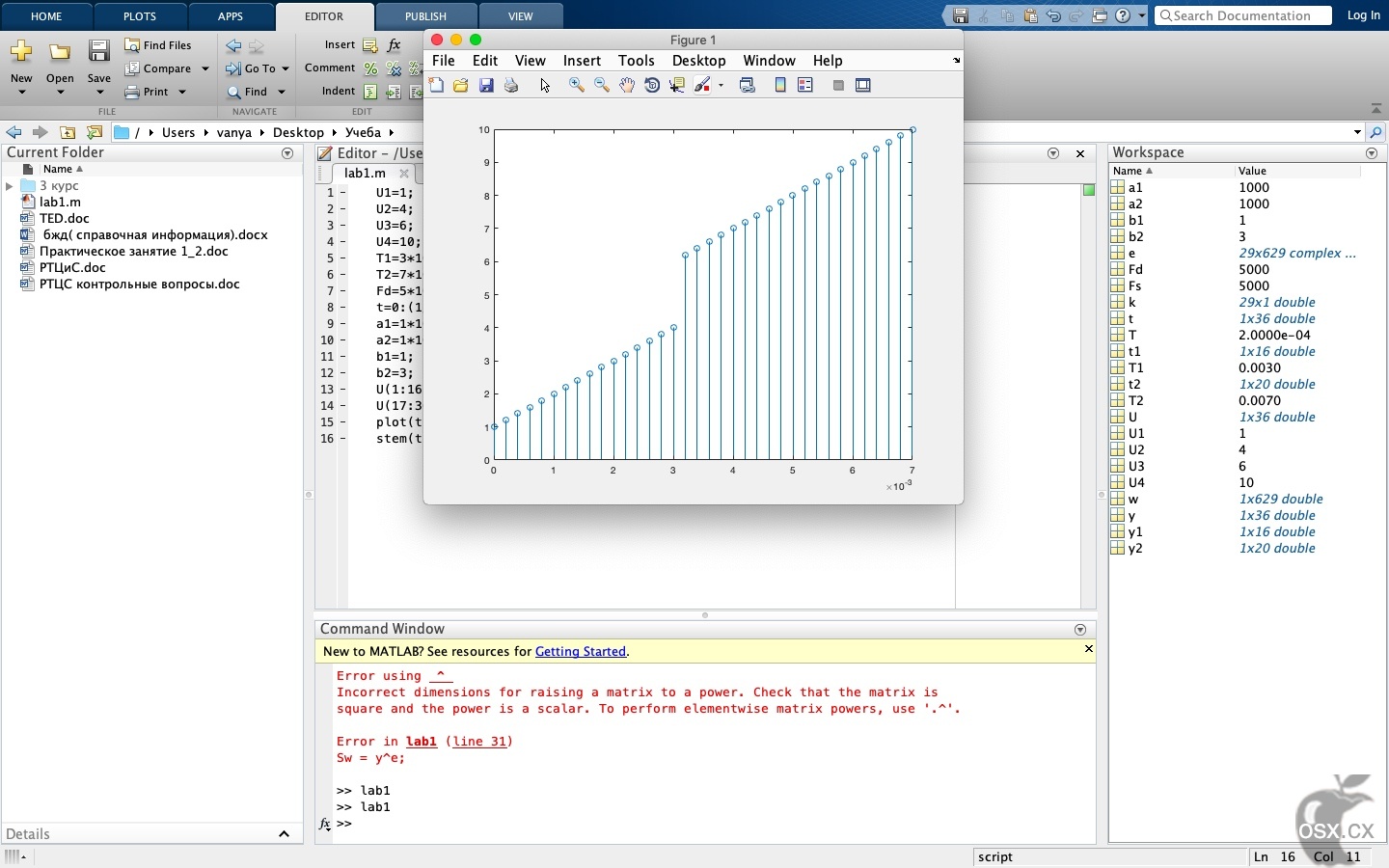Screen dimensions: 1389x868
Task: Click the Help question mark icon
Action: 1123,15
